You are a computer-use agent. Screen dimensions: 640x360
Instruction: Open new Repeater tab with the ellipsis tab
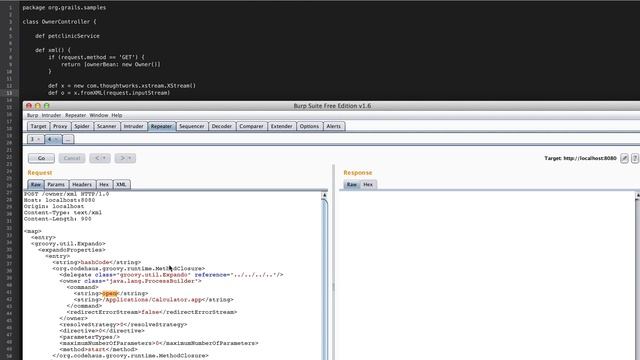click(68, 140)
